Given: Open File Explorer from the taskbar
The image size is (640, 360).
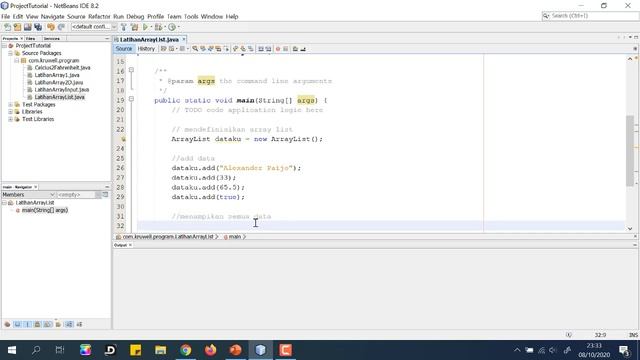Looking at the screenshot, I should (160, 350).
